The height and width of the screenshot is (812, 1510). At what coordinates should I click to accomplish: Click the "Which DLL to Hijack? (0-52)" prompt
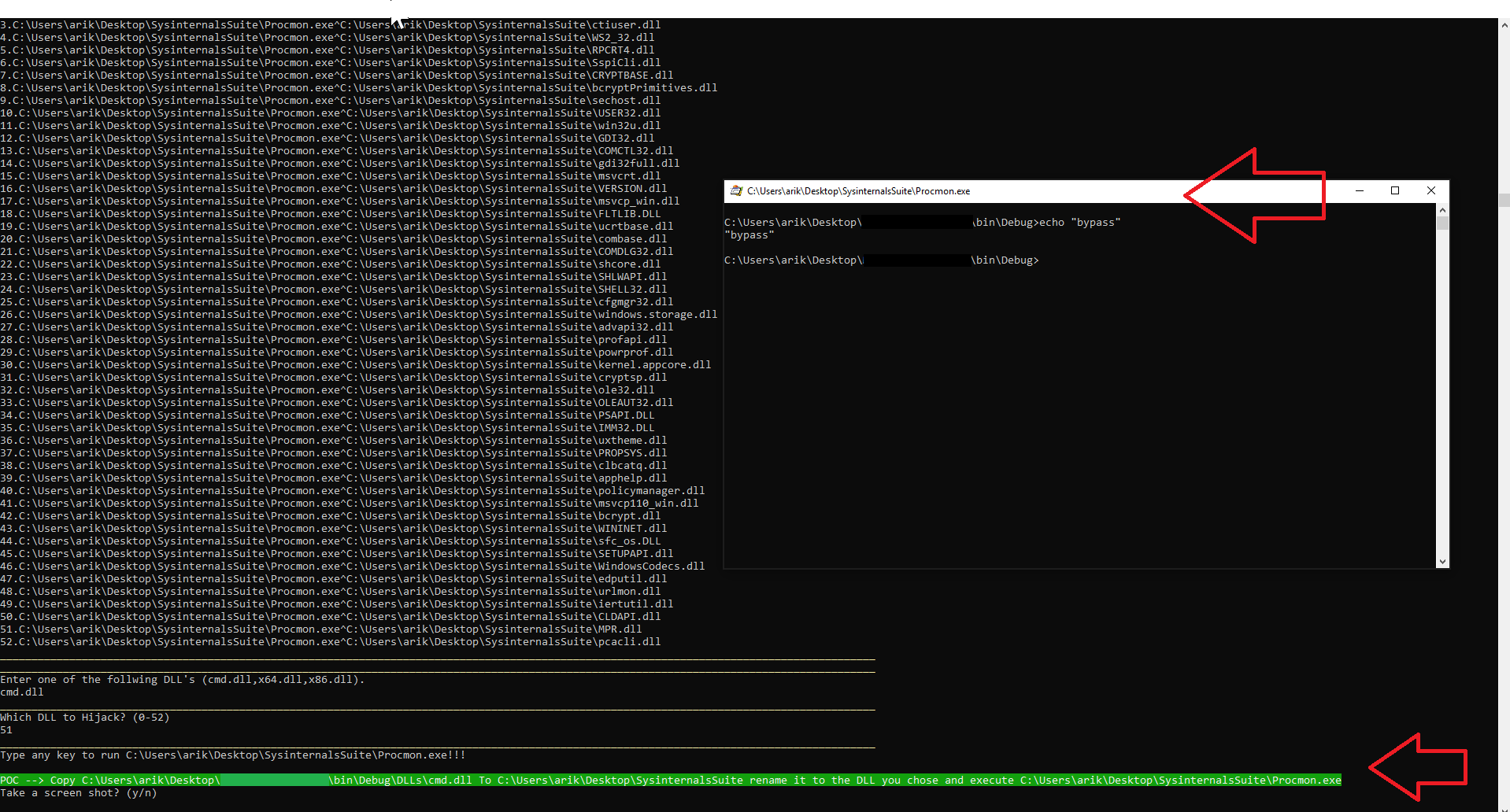[x=85, y=718]
